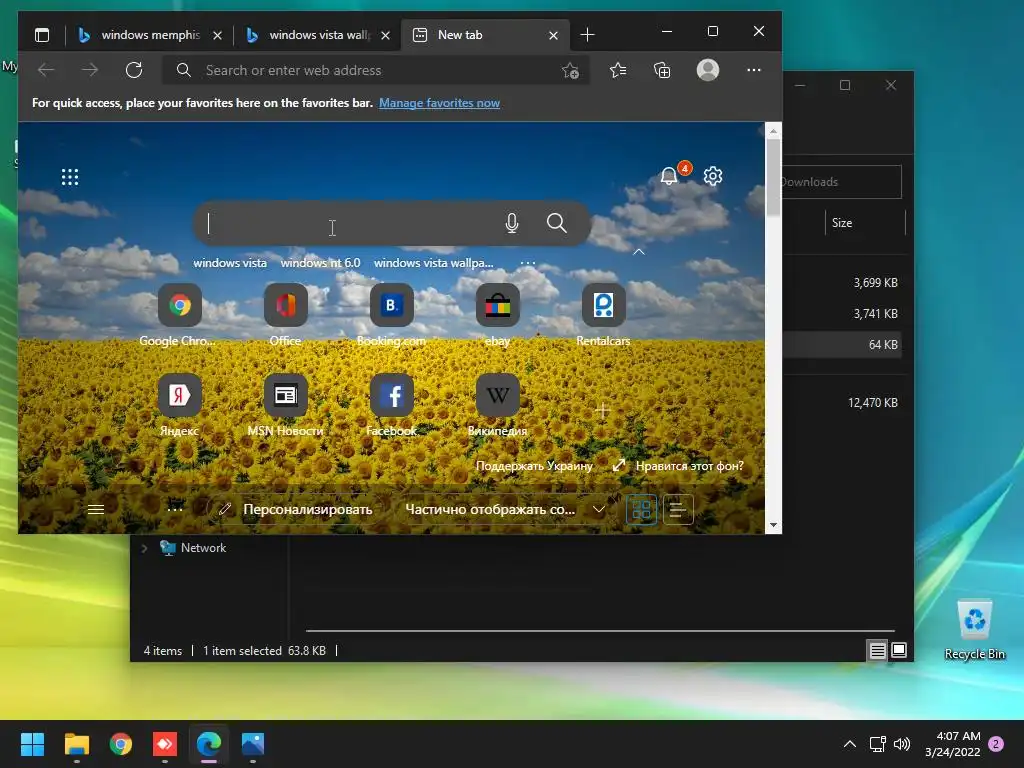Image resolution: width=1024 pixels, height=768 pixels.
Task: Click scroll up arrow on page scrollbar
Action: click(x=773, y=131)
